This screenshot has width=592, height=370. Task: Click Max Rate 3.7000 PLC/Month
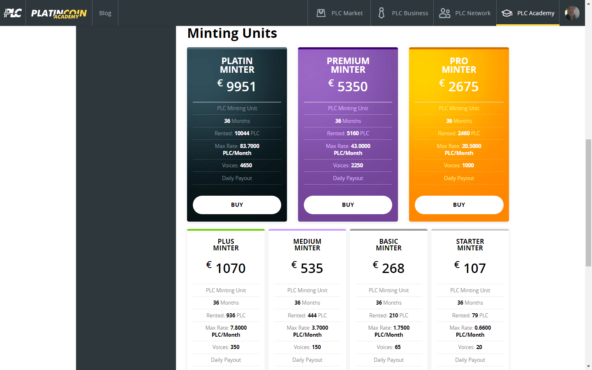[307, 331]
